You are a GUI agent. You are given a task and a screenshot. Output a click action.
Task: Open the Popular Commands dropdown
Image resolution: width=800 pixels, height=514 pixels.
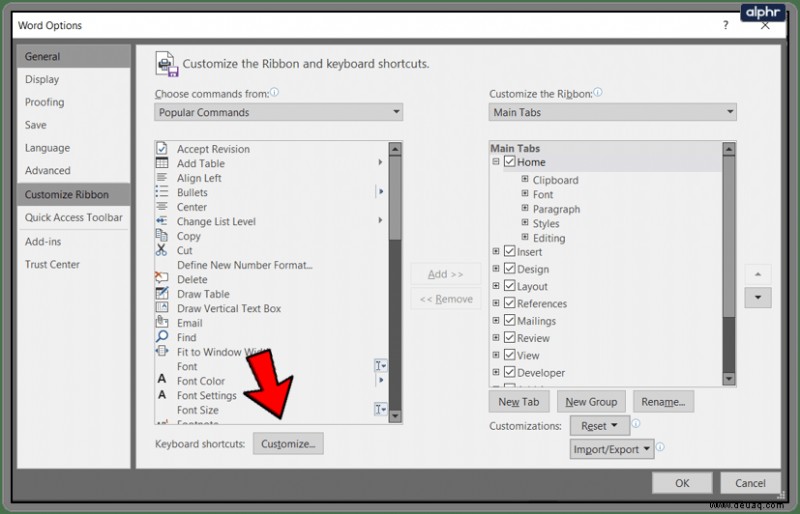(x=279, y=112)
